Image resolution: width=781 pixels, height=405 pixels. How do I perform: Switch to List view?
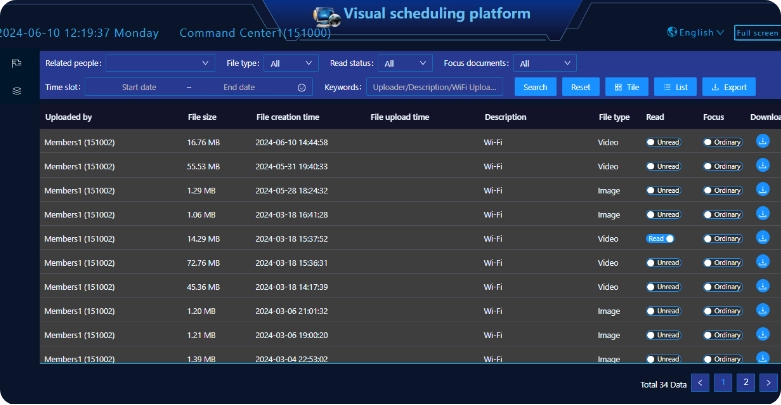coord(675,87)
